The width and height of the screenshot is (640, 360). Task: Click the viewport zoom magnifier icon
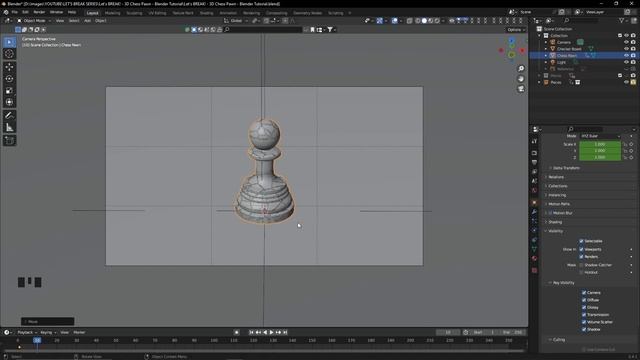521,69
